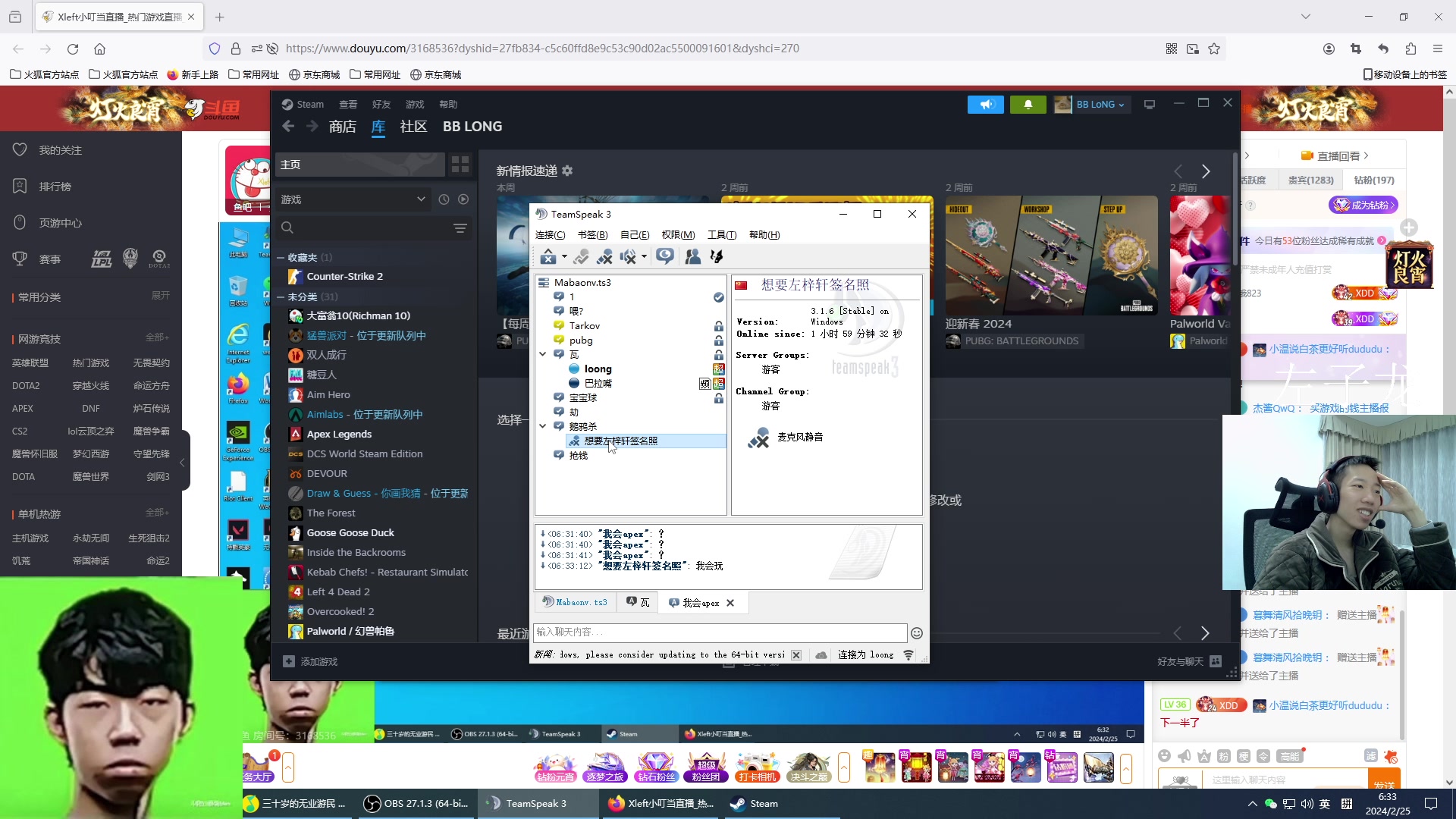Switch to the 瓦 channel chat tab
1456x819 pixels.
tap(638, 603)
